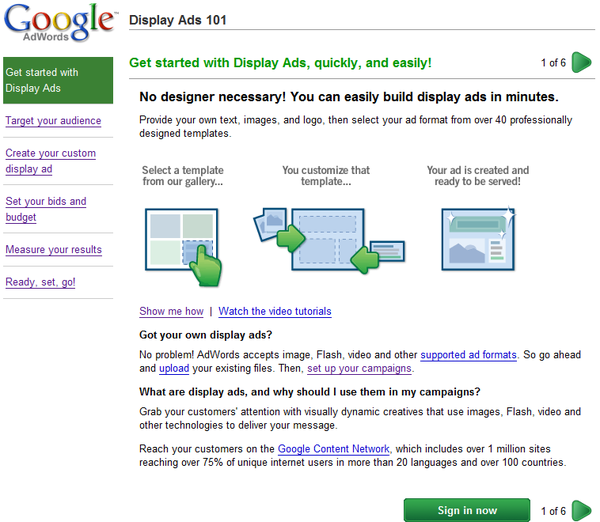The height and width of the screenshot is (522, 600).
Task: Click 'No designer necessary!' headline text
Action: [x=349, y=97]
